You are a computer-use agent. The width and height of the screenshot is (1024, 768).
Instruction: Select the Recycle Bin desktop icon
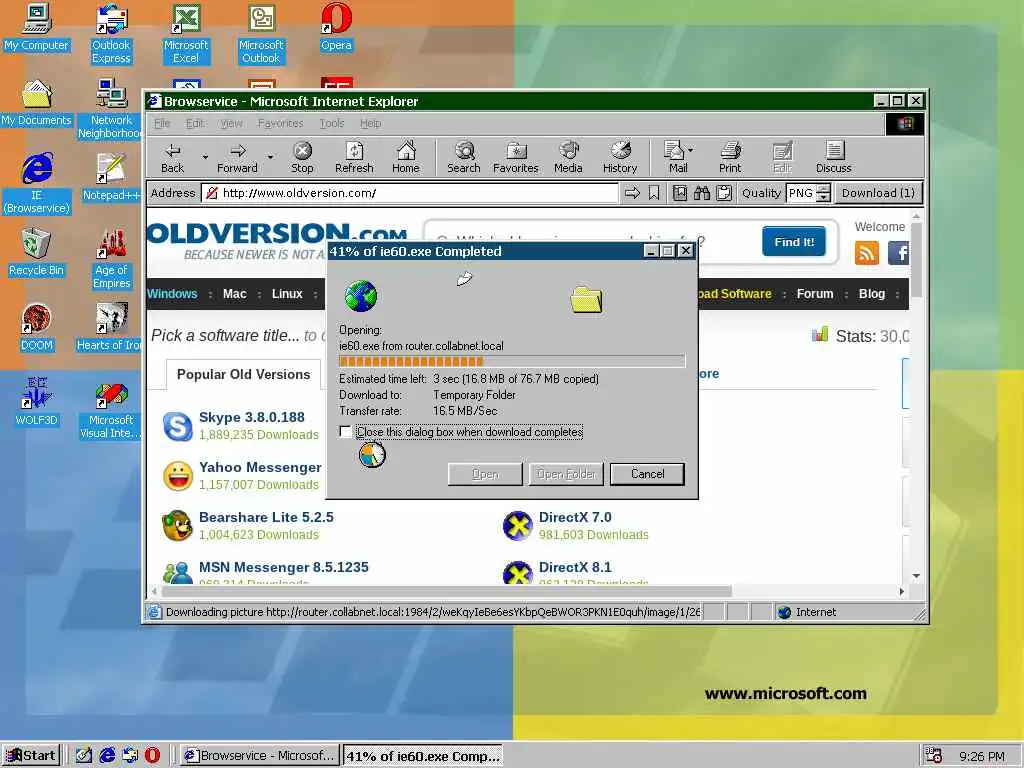37,253
